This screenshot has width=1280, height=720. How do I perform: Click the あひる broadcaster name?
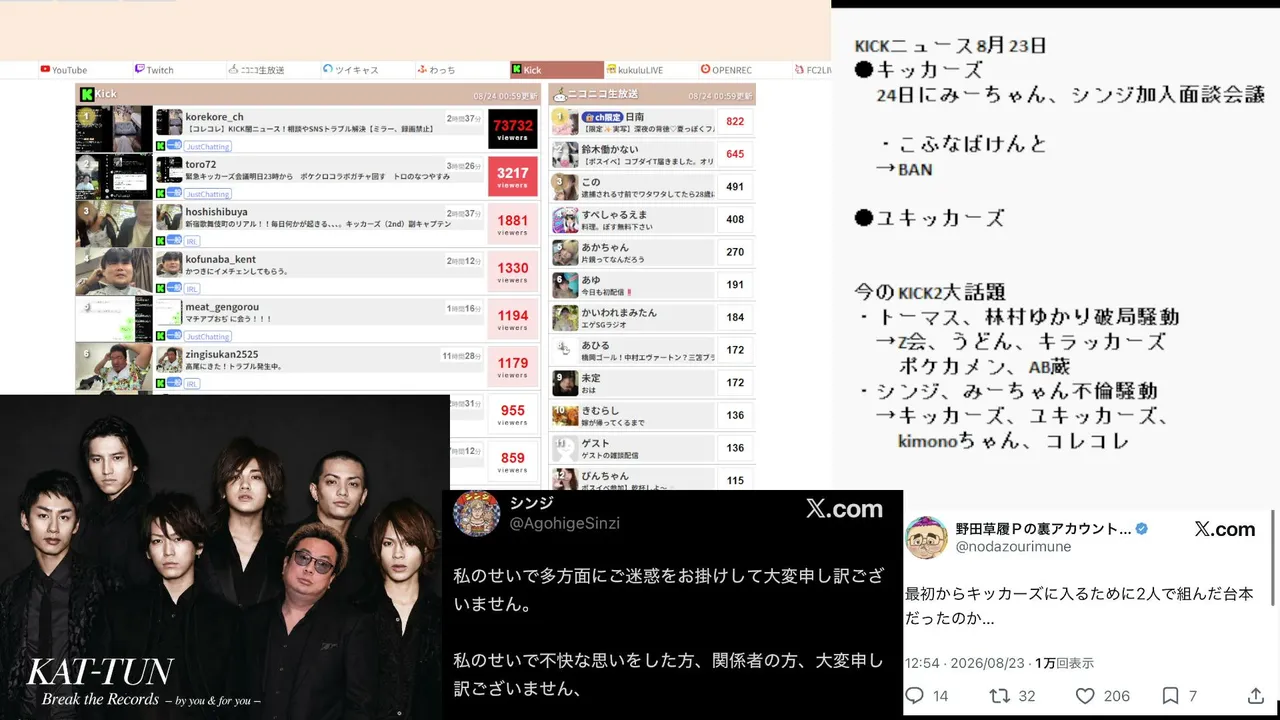(x=596, y=345)
